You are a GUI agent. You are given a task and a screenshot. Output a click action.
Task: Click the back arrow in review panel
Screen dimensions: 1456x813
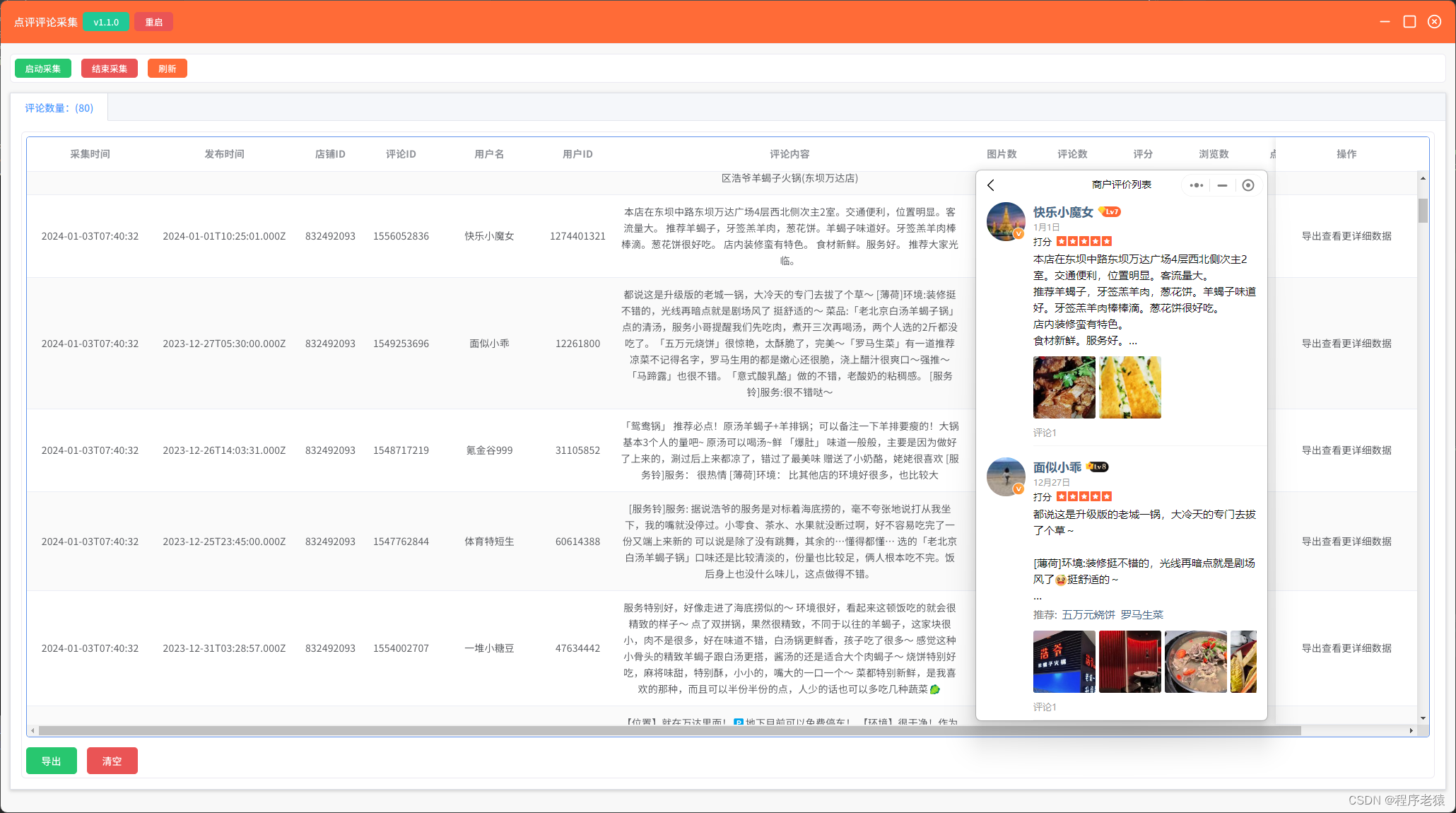click(x=991, y=185)
